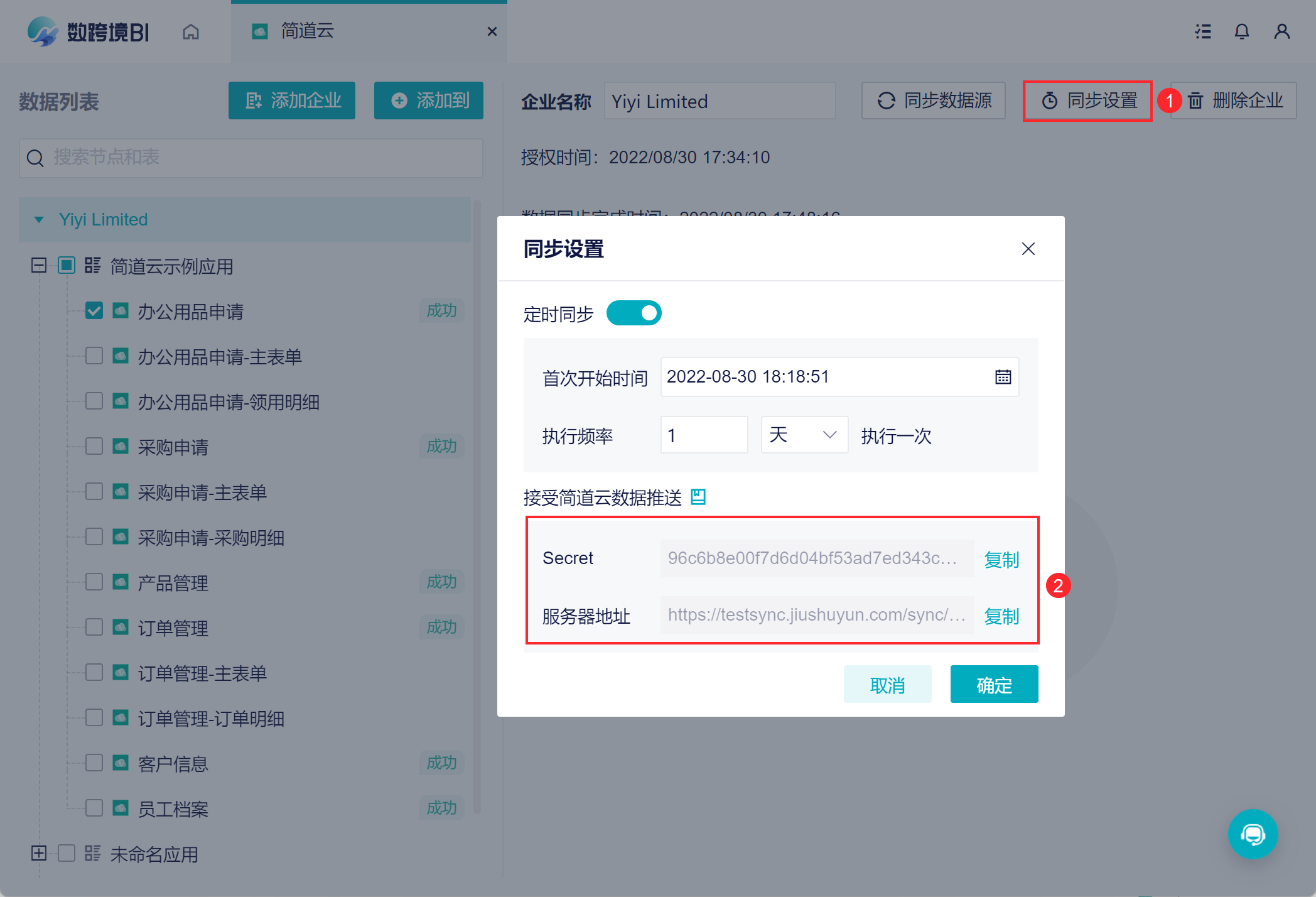The height and width of the screenshot is (897, 1316).
Task: Click 复制 next to Secret
Action: (x=1001, y=559)
